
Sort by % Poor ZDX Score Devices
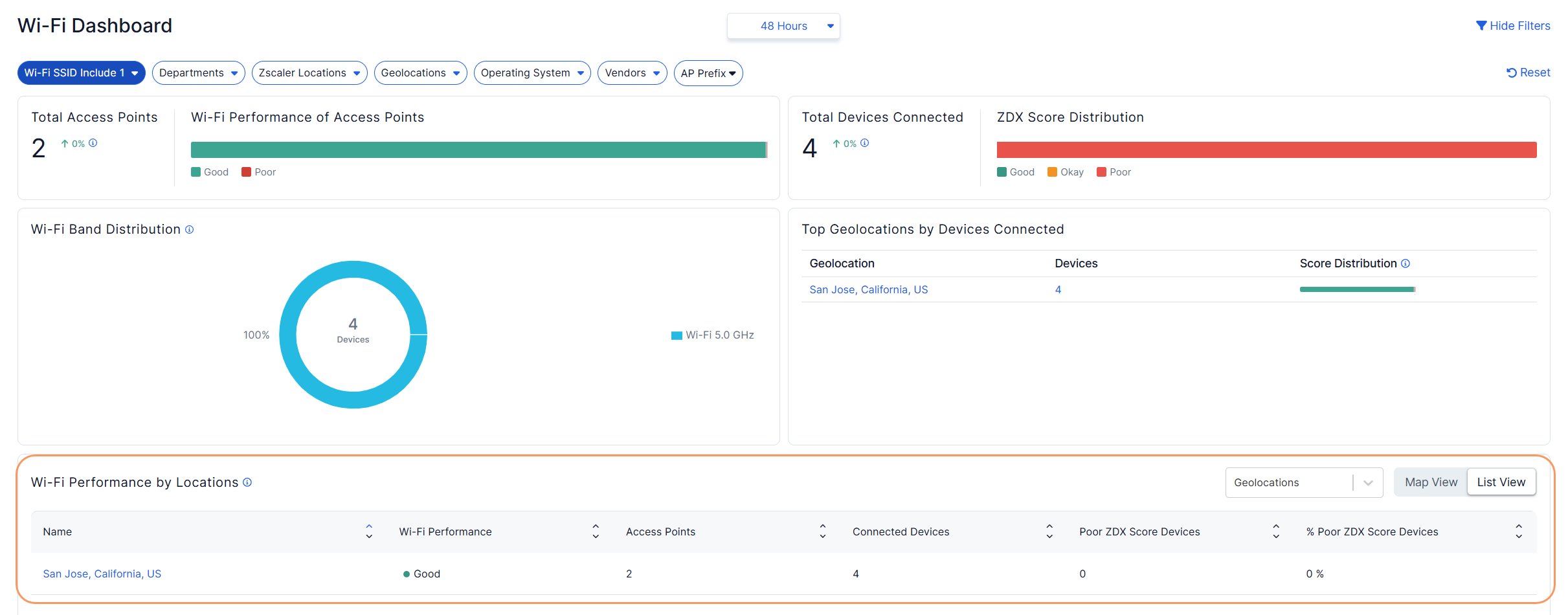click(x=1518, y=531)
